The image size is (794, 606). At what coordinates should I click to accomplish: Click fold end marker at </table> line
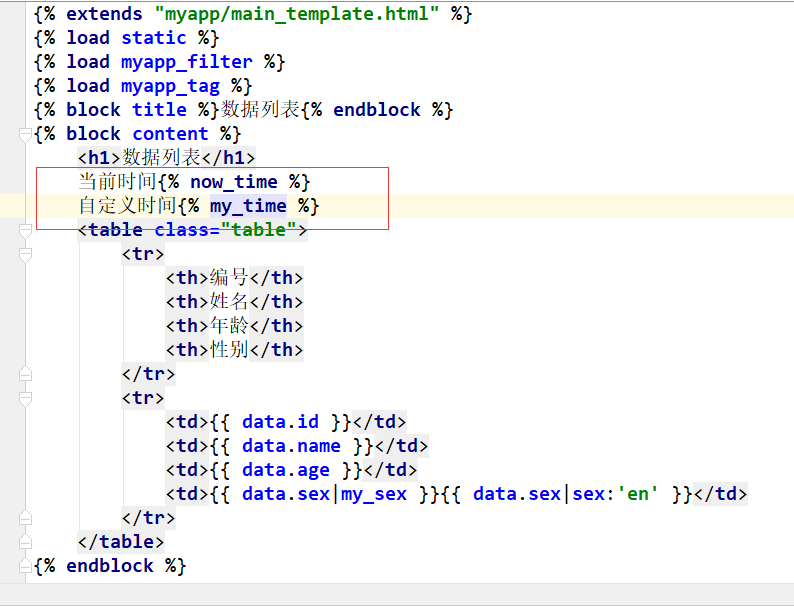25,542
